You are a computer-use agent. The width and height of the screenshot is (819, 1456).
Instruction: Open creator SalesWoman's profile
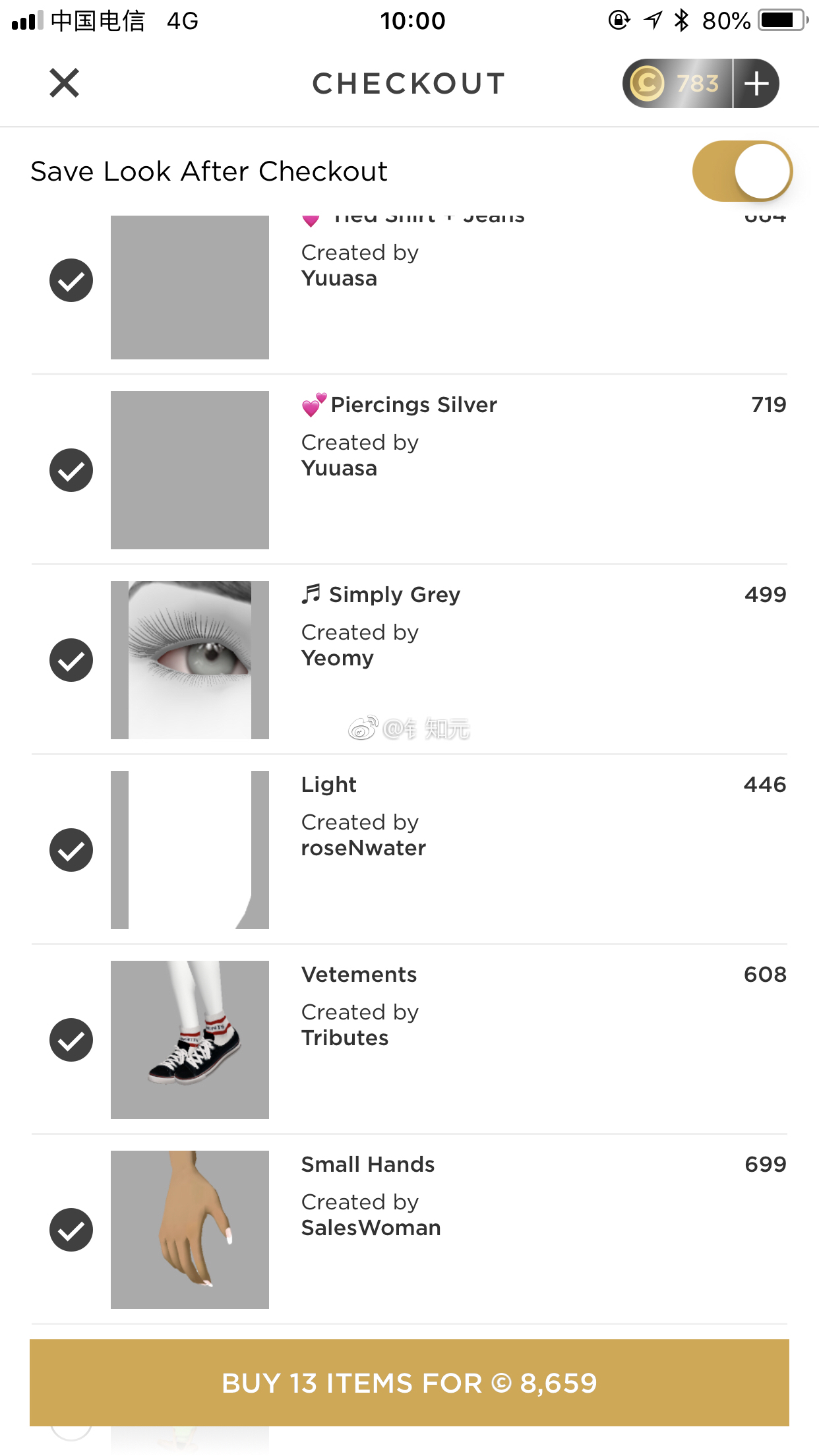(x=371, y=1228)
